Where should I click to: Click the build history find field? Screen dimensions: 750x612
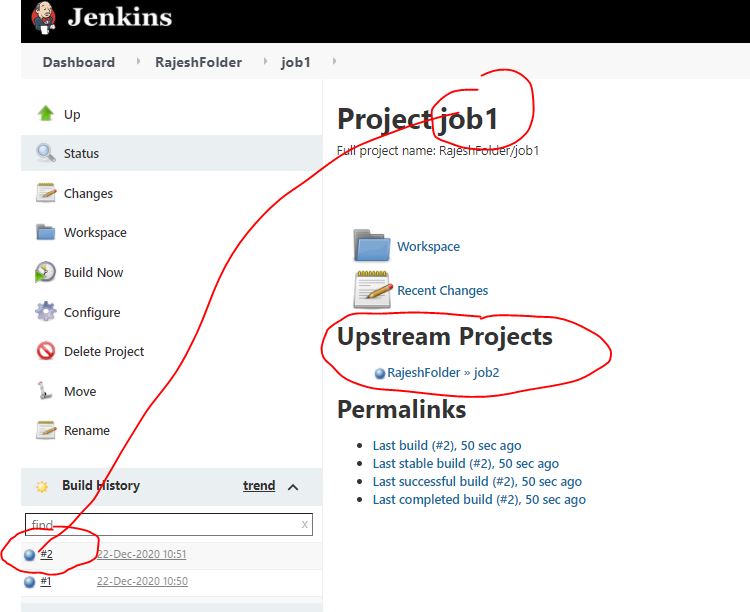pos(160,524)
